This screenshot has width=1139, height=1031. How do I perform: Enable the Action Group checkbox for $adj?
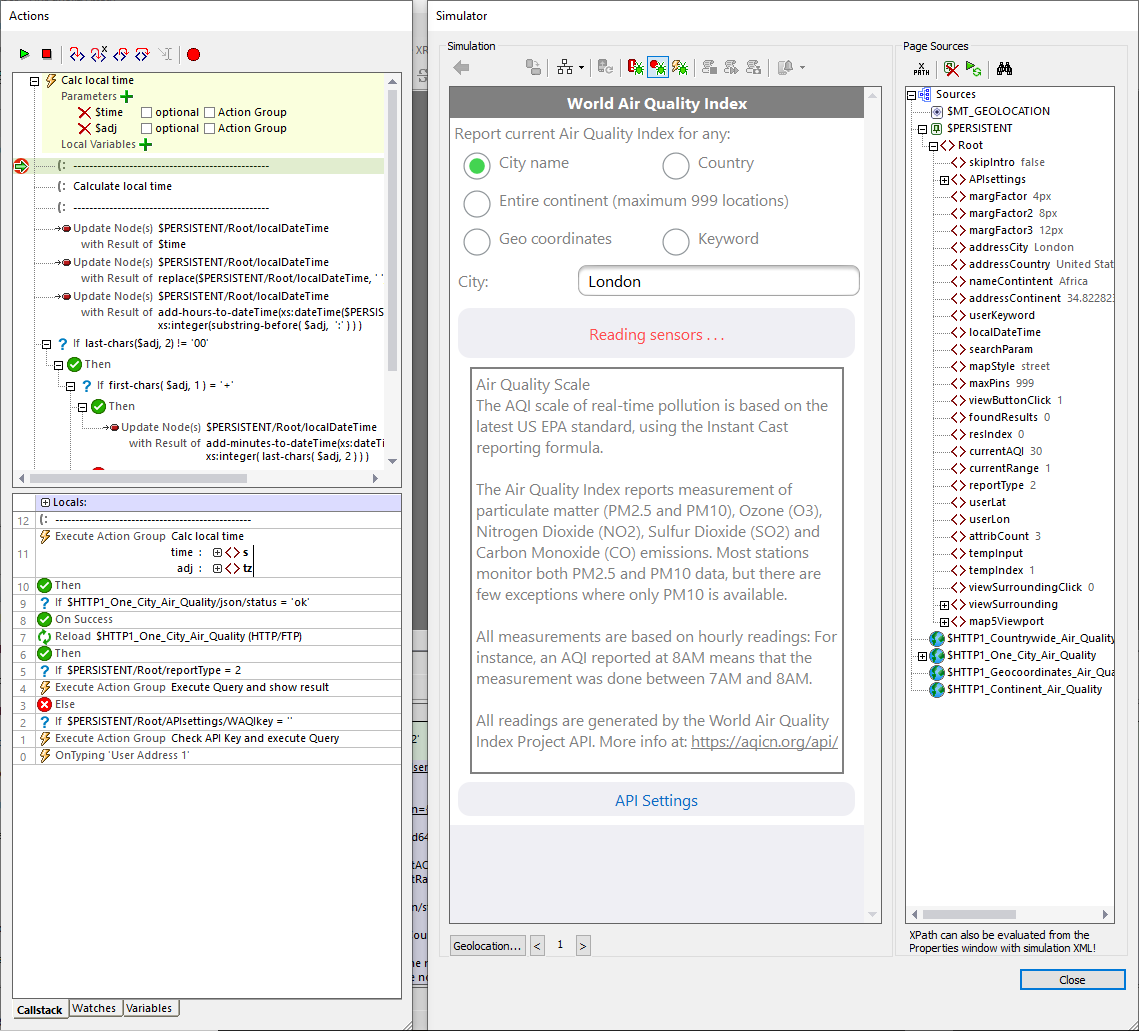click(x=210, y=129)
